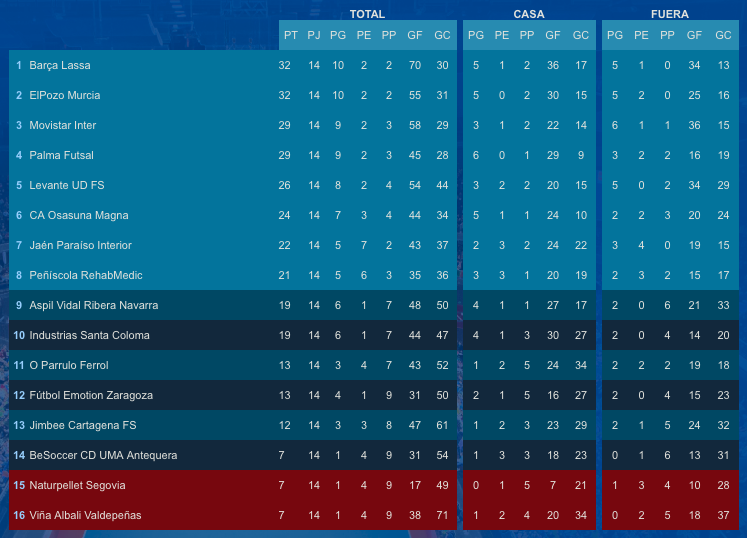Open Industrias Santa Coloma team link
Image resolution: width=747 pixels, height=538 pixels.
88,336
